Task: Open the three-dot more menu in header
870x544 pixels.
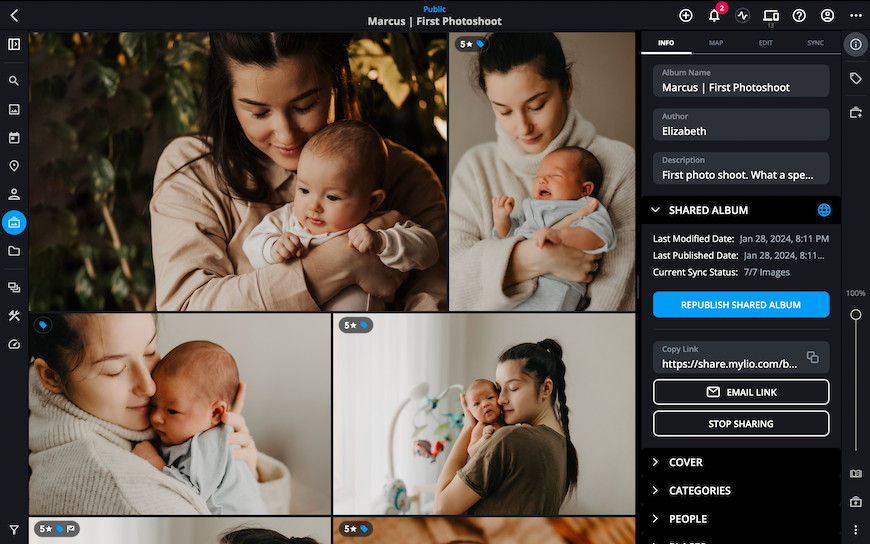Action: click(856, 16)
